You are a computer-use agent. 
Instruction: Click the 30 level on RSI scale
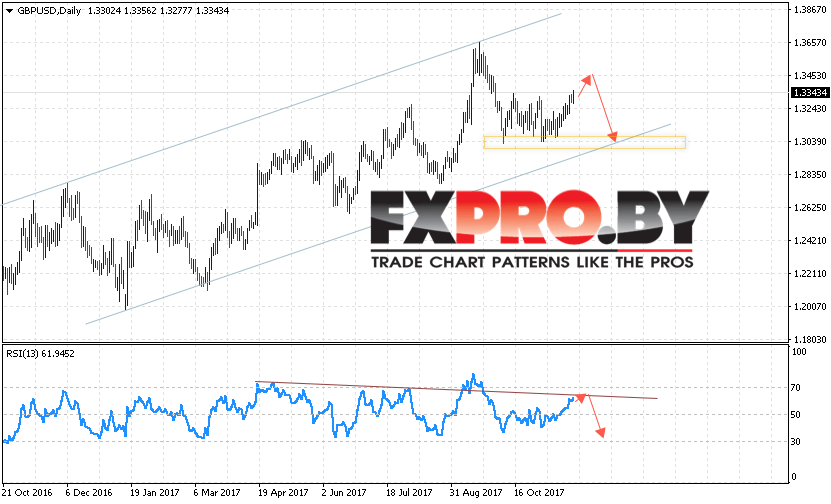[795, 441]
